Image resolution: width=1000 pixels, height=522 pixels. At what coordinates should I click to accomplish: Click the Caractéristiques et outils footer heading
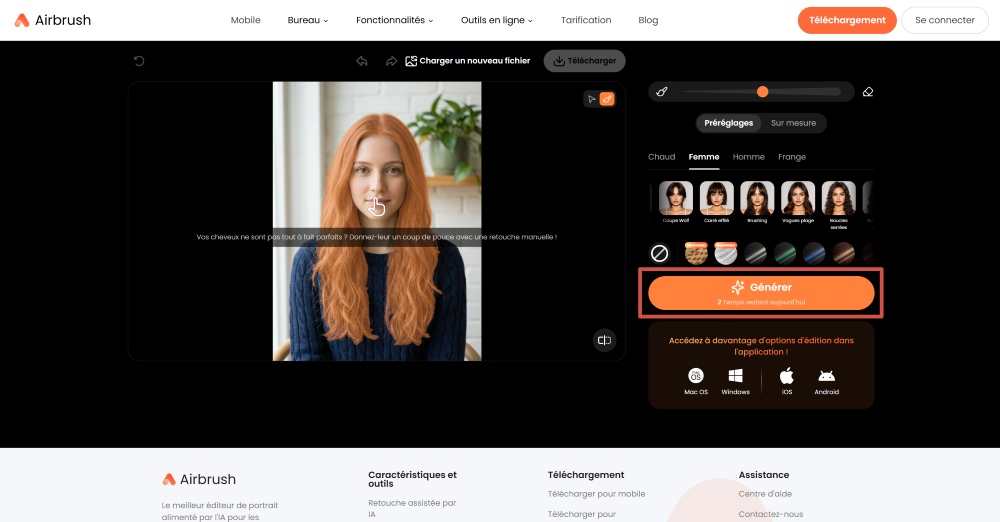click(x=412, y=479)
